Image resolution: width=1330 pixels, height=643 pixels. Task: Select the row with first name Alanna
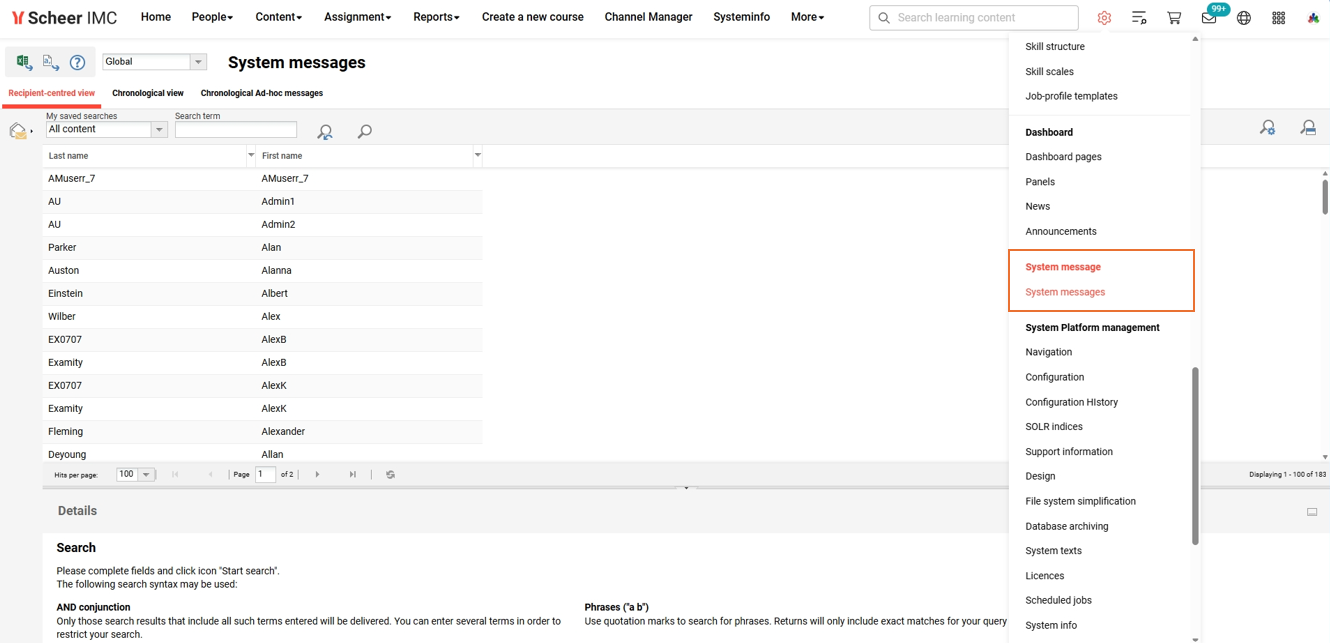pyautogui.click(x=262, y=270)
